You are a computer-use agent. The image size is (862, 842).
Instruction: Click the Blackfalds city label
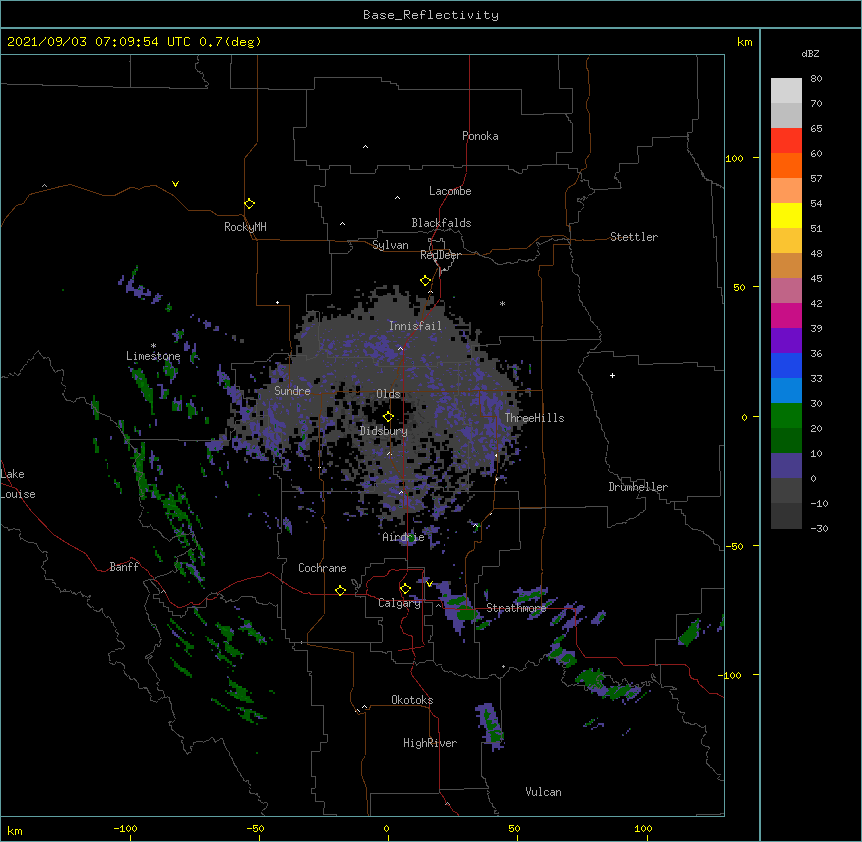coord(441,223)
